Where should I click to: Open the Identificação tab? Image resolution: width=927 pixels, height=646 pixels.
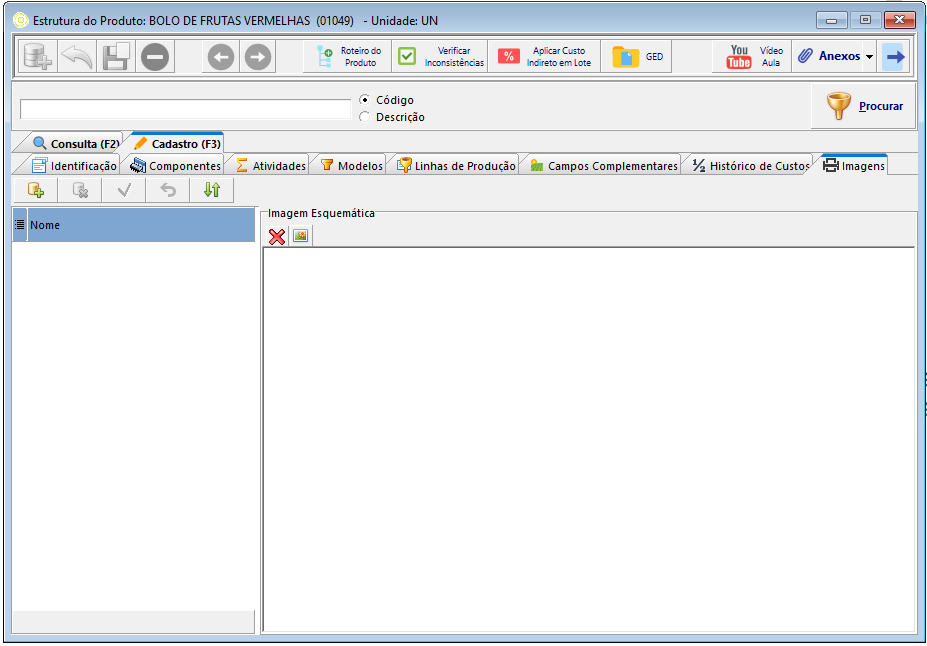[74, 166]
